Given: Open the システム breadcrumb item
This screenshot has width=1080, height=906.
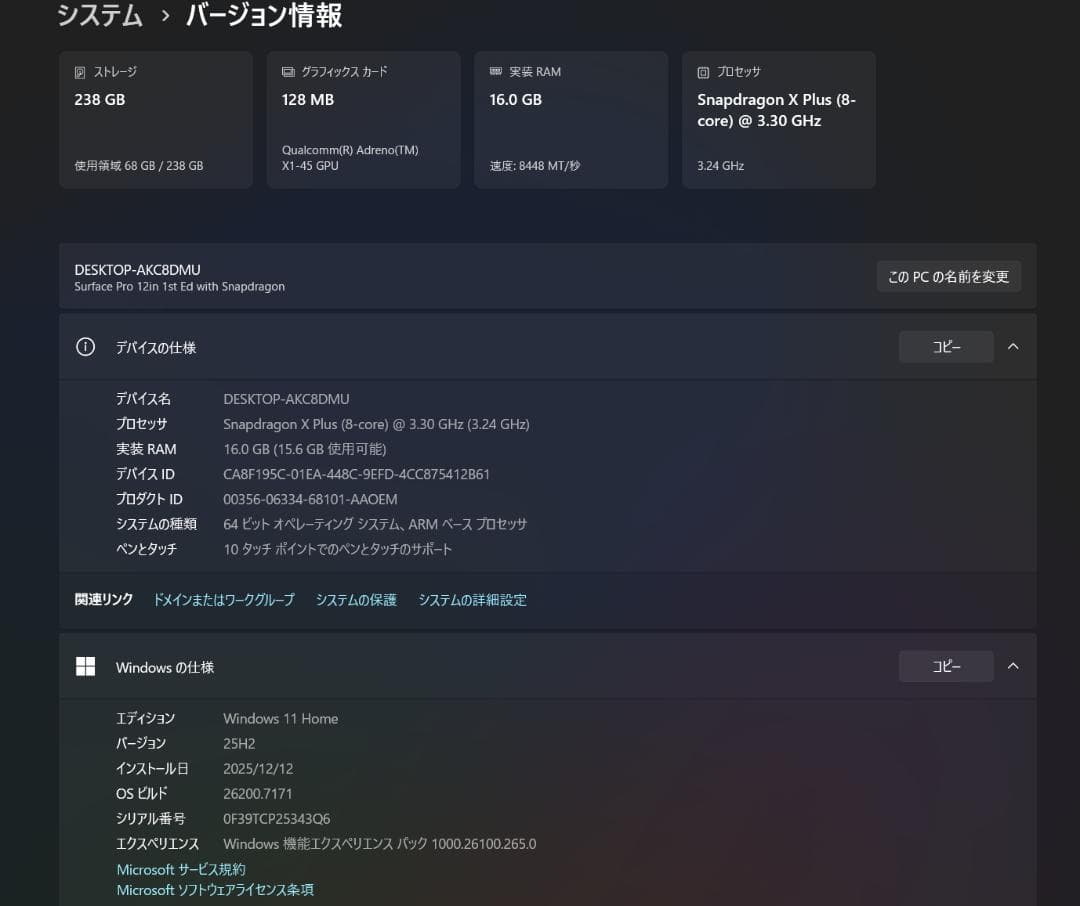Looking at the screenshot, I should tap(99, 16).
